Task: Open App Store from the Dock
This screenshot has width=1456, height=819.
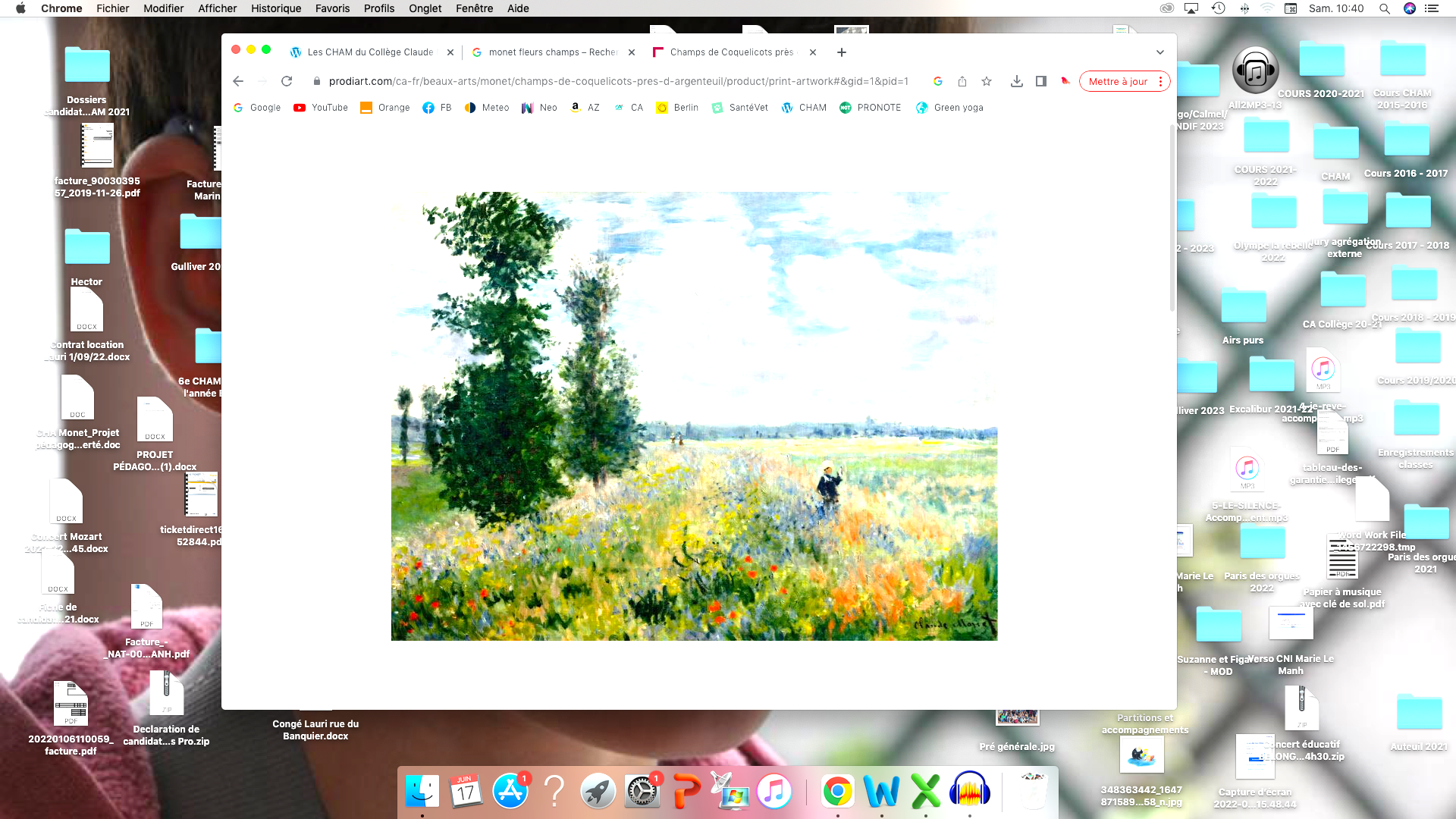Action: click(510, 791)
